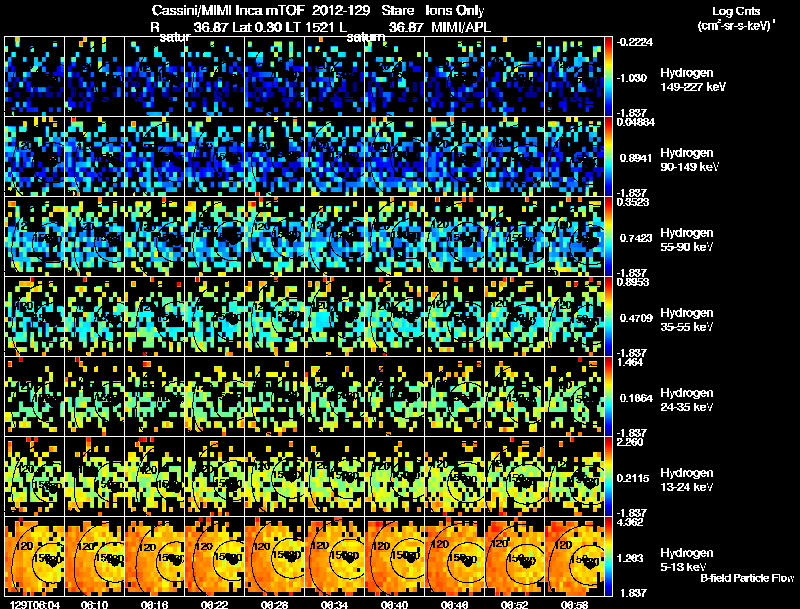This screenshot has height=609, width=800.
Task: Click the 55-90 keV image at 06:58
Action: pos(574,236)
